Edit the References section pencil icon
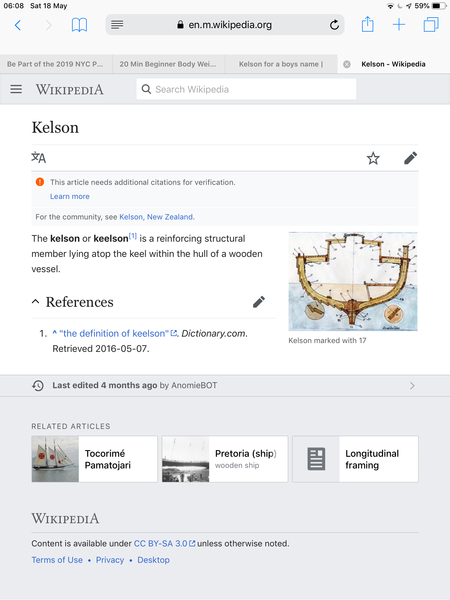This screenshot has width=450, height=600. point(259,302)
